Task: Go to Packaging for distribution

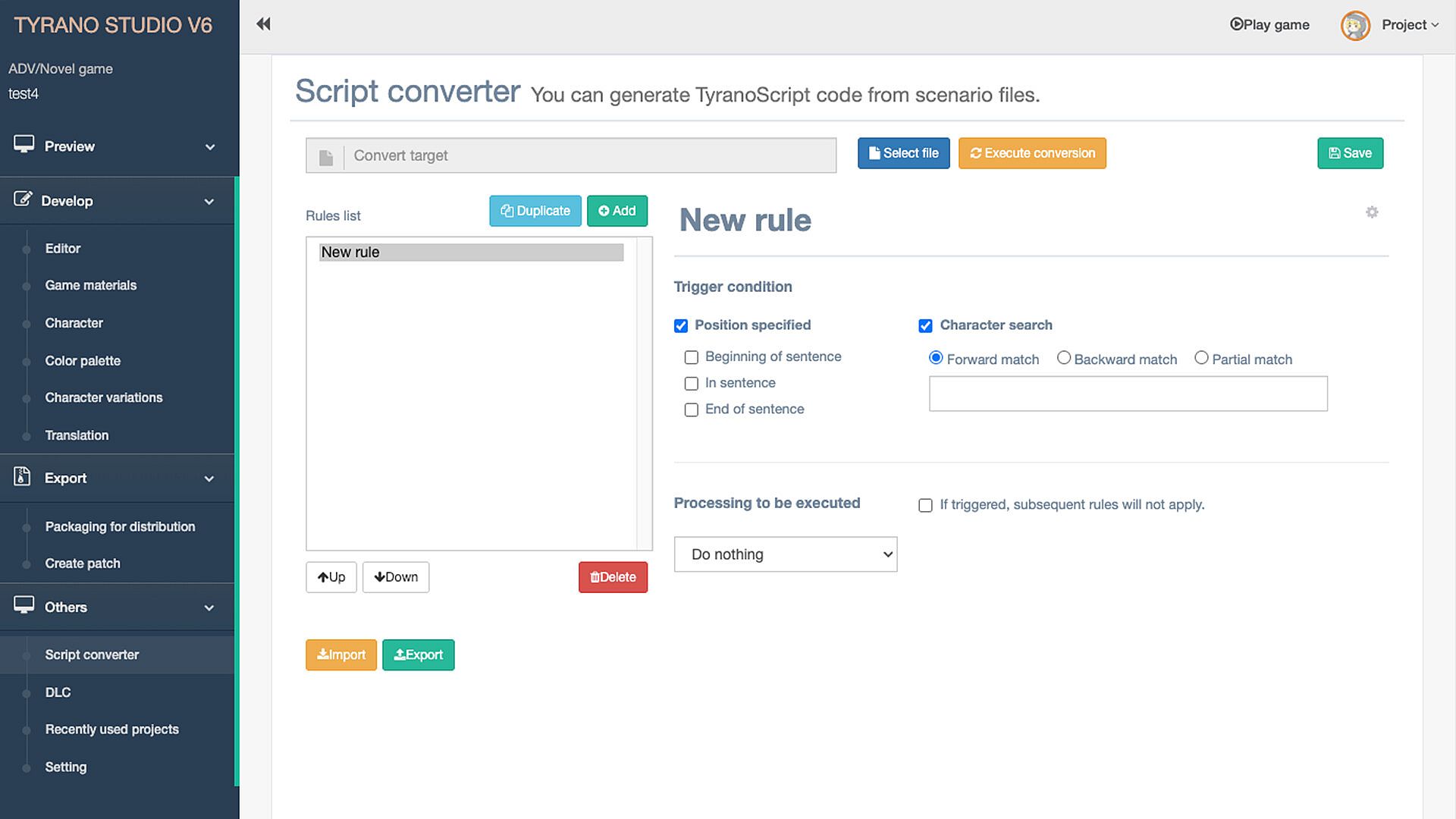Action: pyautogui.click(x=120, y=526)
